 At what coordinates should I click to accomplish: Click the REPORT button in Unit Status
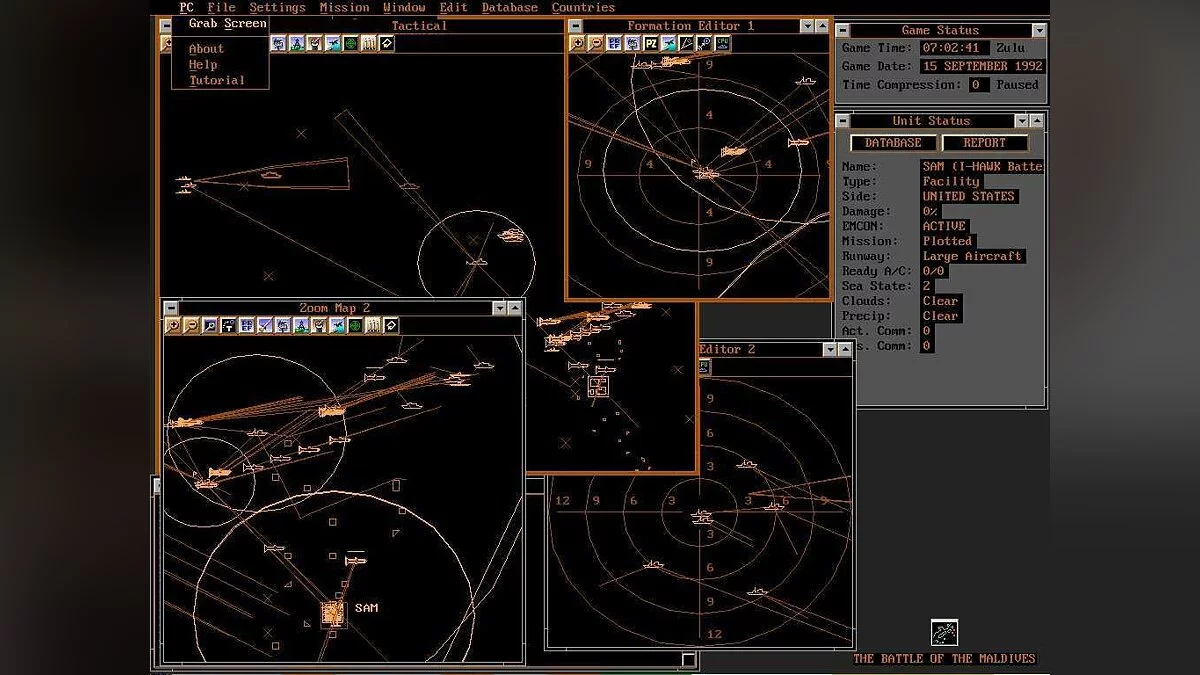[x=984, y=143]
